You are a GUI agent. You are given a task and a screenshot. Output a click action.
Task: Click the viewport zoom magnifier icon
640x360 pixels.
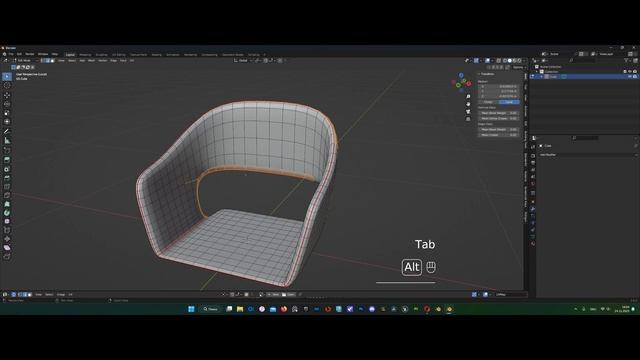(468, 97)
